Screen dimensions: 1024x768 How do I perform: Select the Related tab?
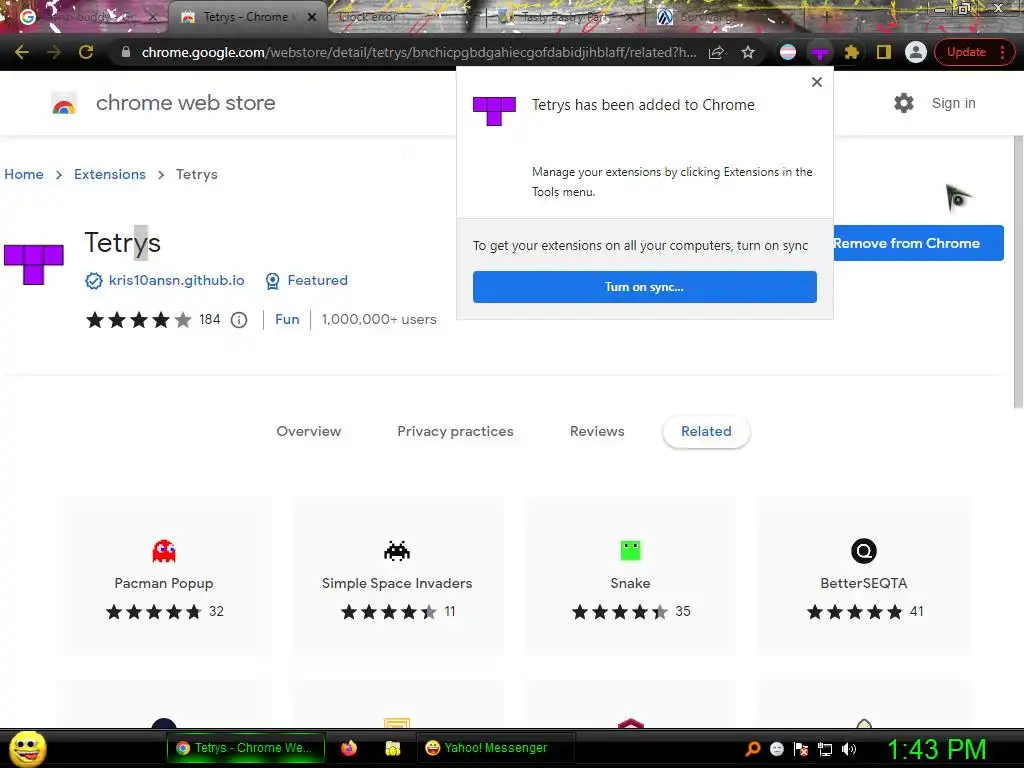(x=706, y=431)
